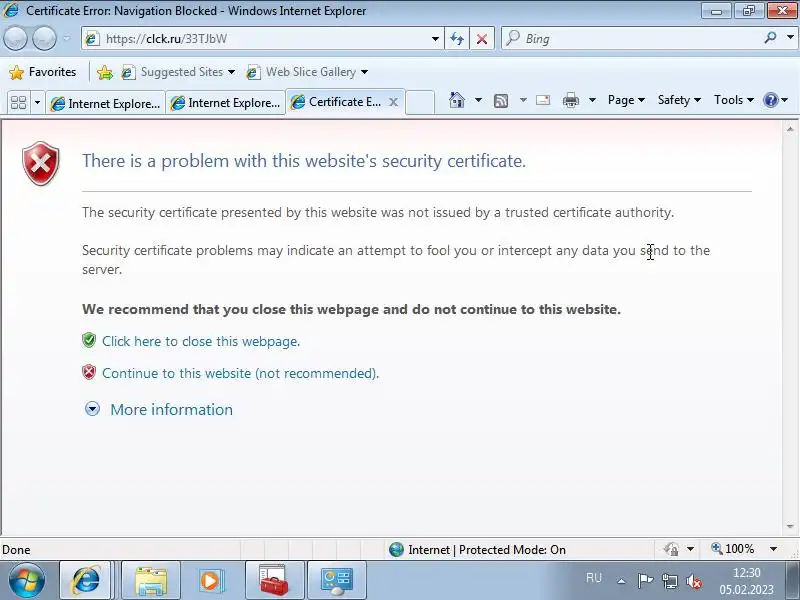Click the Help question mark icon

click(770, 100)
